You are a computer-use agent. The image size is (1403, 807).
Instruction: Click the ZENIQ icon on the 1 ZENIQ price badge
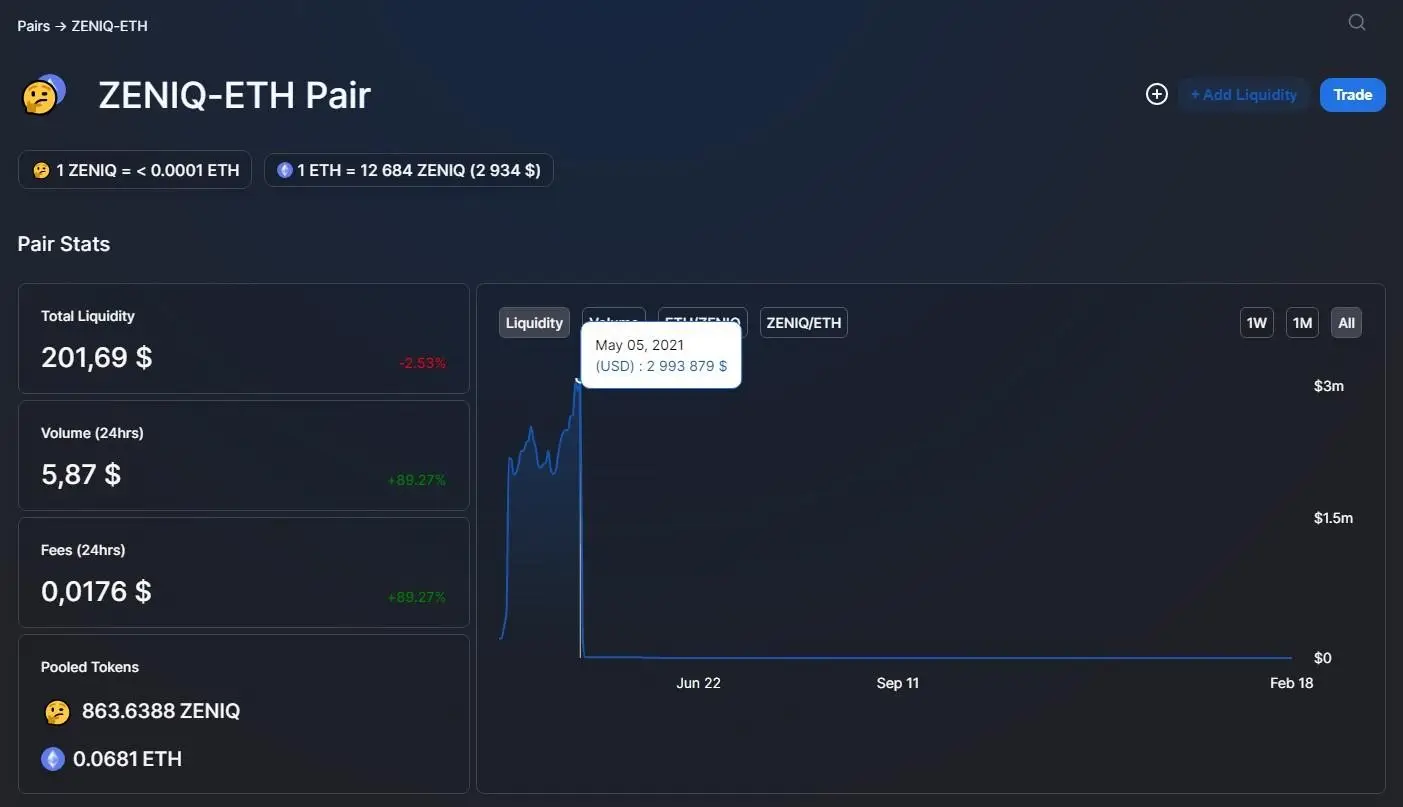pyautogui.click(x=40, y=169)
